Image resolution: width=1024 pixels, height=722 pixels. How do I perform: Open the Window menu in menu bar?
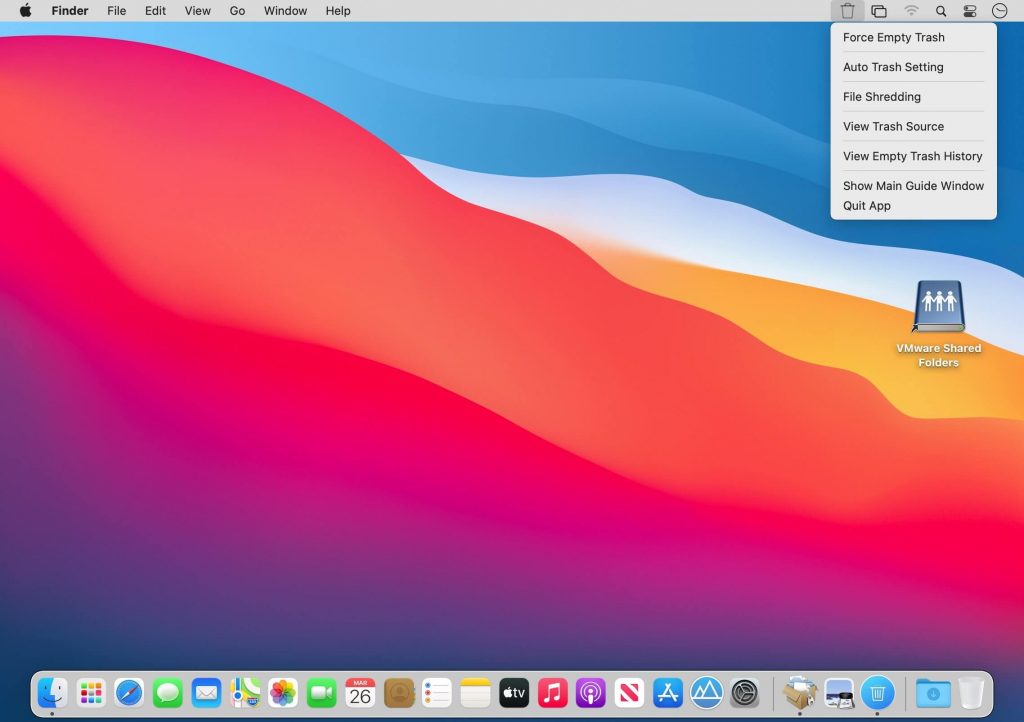pyautogui.click(x=285, y=11)
